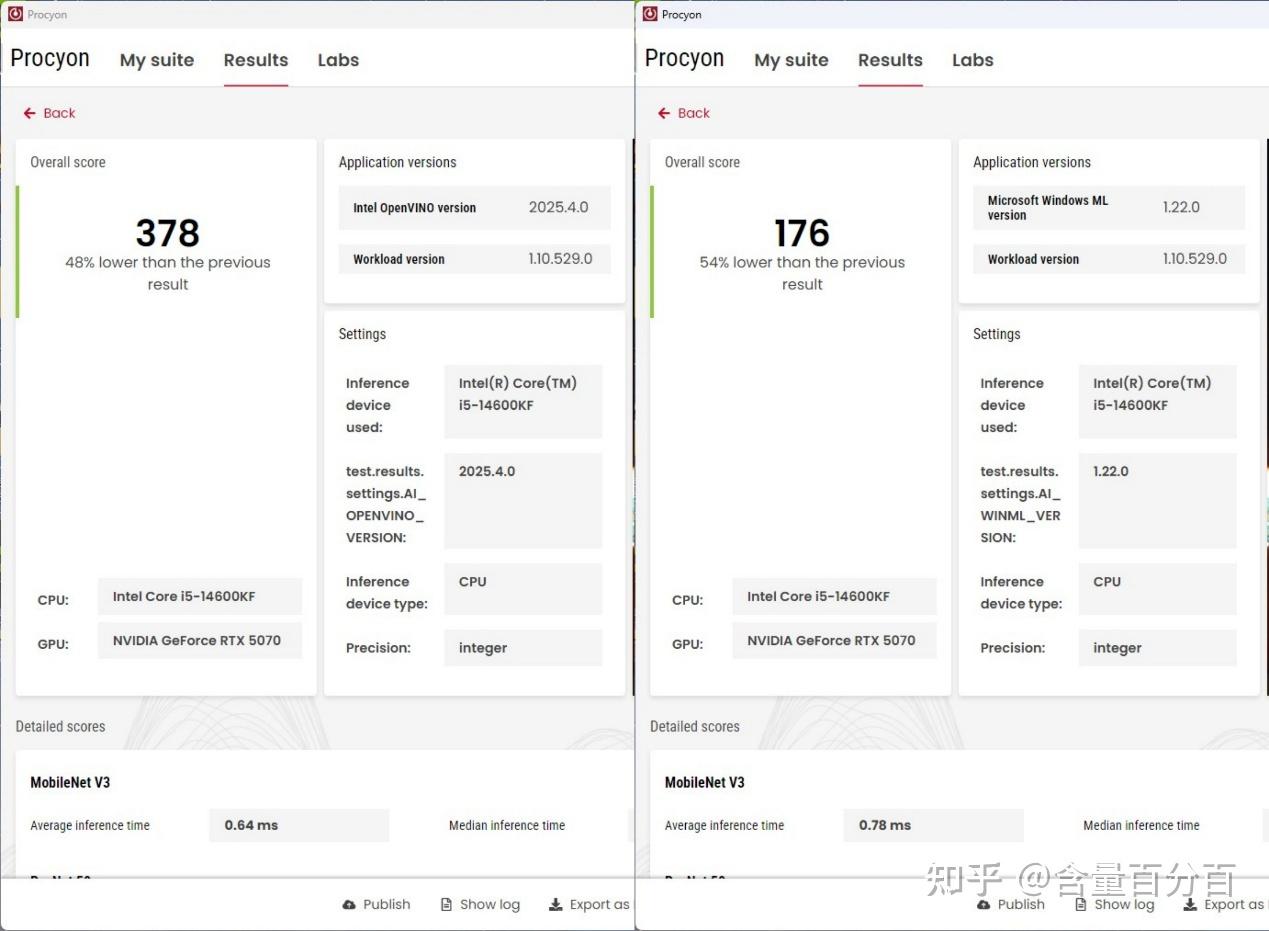Screen dimensions: 1269x931
Task: Click AI_OPENVINO_VERSION setting value 2025.4.0
Action: [x=523, y=500]
